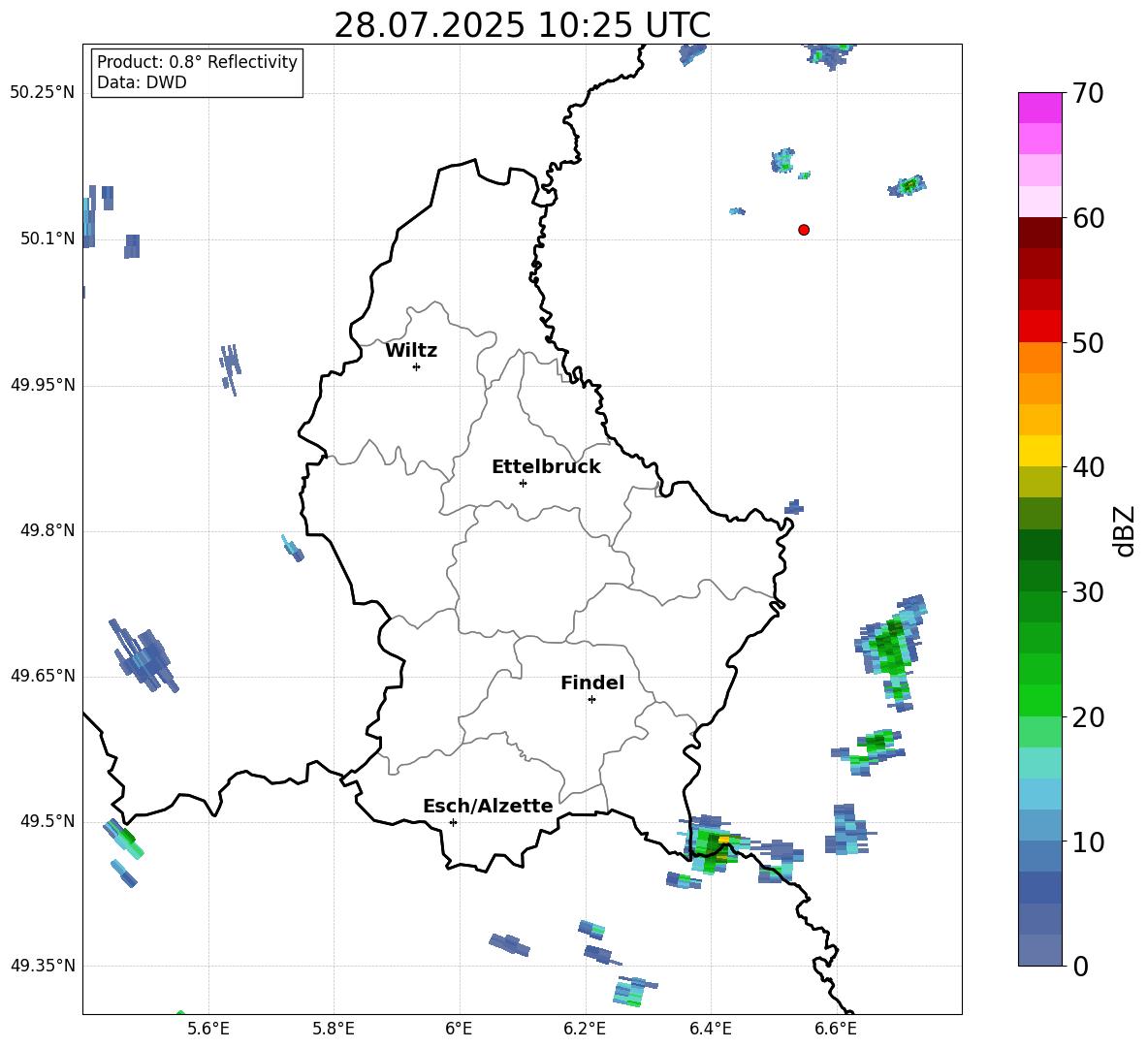Click the 5.6°E longitude label
1148x1048 pixels.
tap(208, 1029)
